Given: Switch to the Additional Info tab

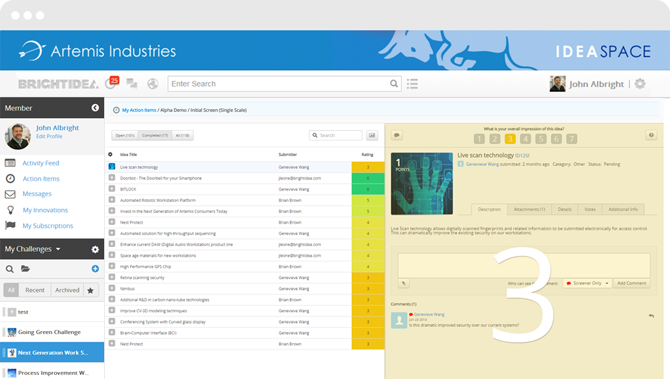Looking at the screenshot, I should point(623,209).
